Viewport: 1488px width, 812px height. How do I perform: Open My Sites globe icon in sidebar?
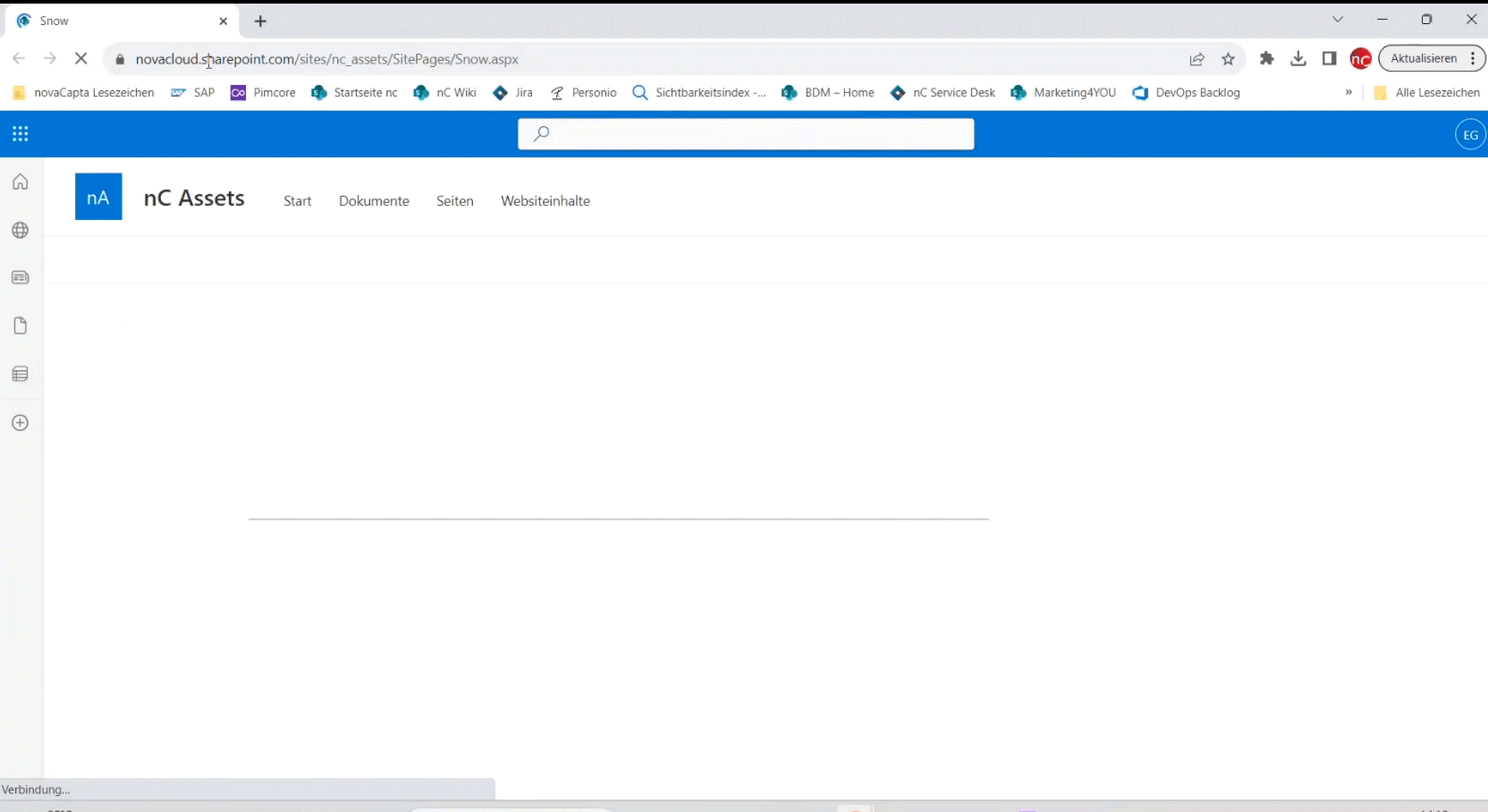tap(20, 231)
